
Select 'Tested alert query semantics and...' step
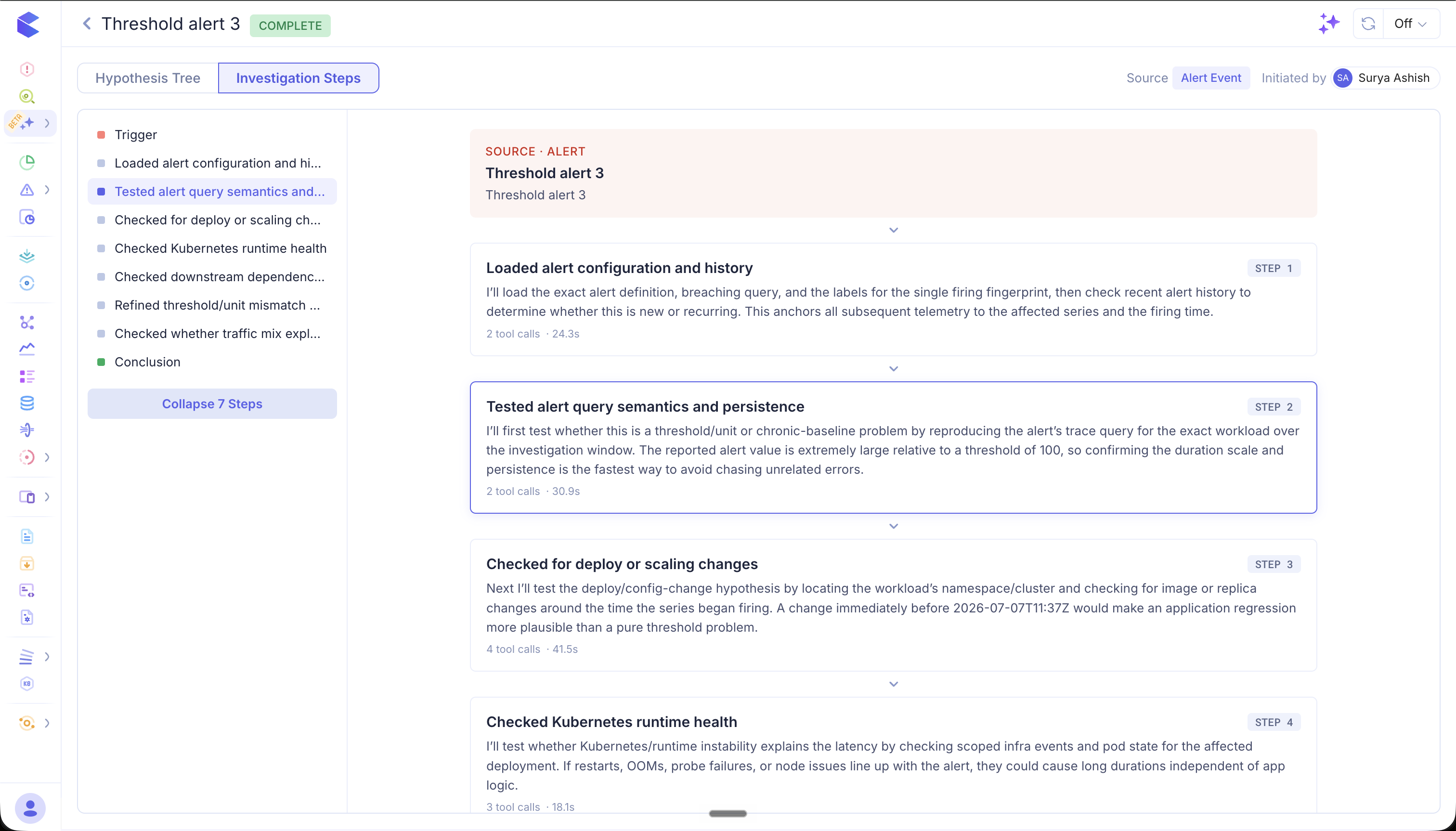pos(212,192)
